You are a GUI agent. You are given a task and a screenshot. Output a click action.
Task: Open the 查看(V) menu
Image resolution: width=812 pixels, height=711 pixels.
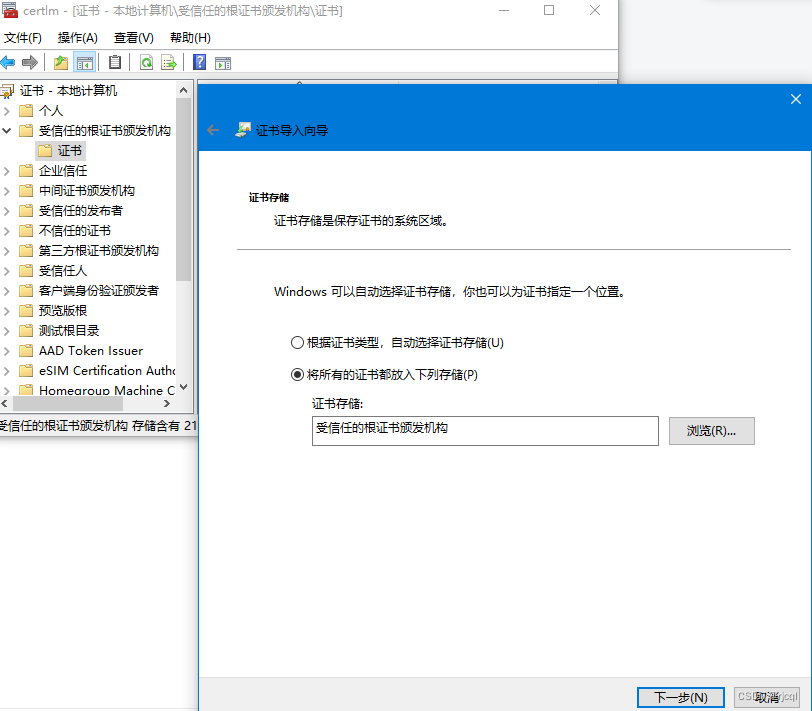point(133,37)
